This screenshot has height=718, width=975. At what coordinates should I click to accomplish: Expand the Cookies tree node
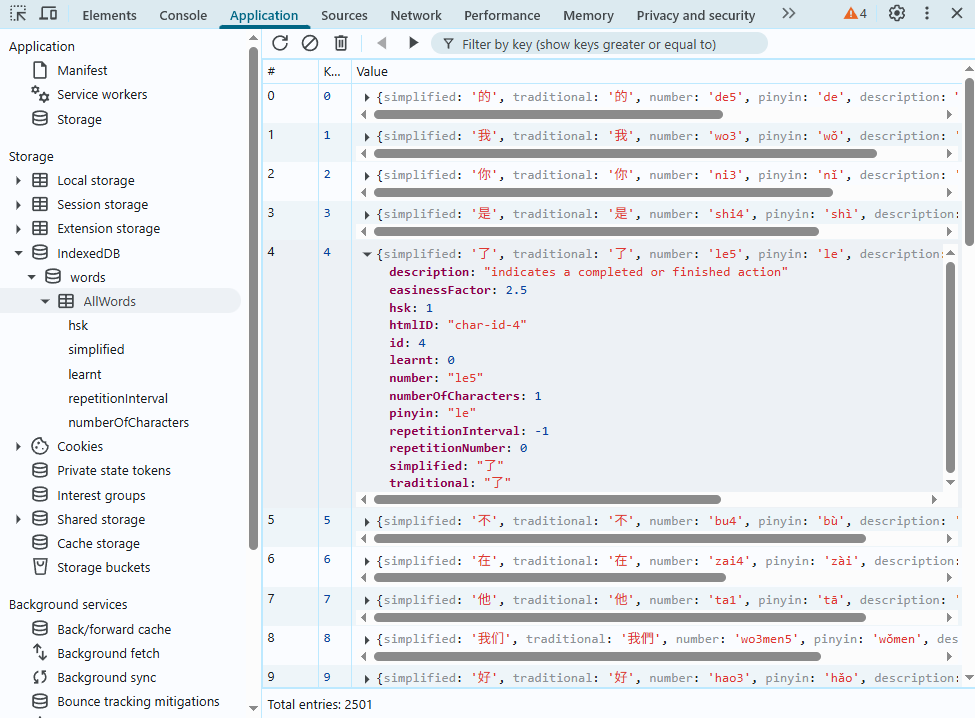point(18,447)
